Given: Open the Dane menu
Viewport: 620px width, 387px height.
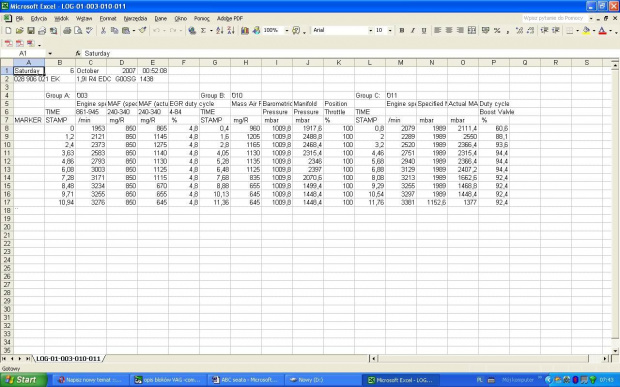Looking at the screenshot, I should tap(161, 19).
